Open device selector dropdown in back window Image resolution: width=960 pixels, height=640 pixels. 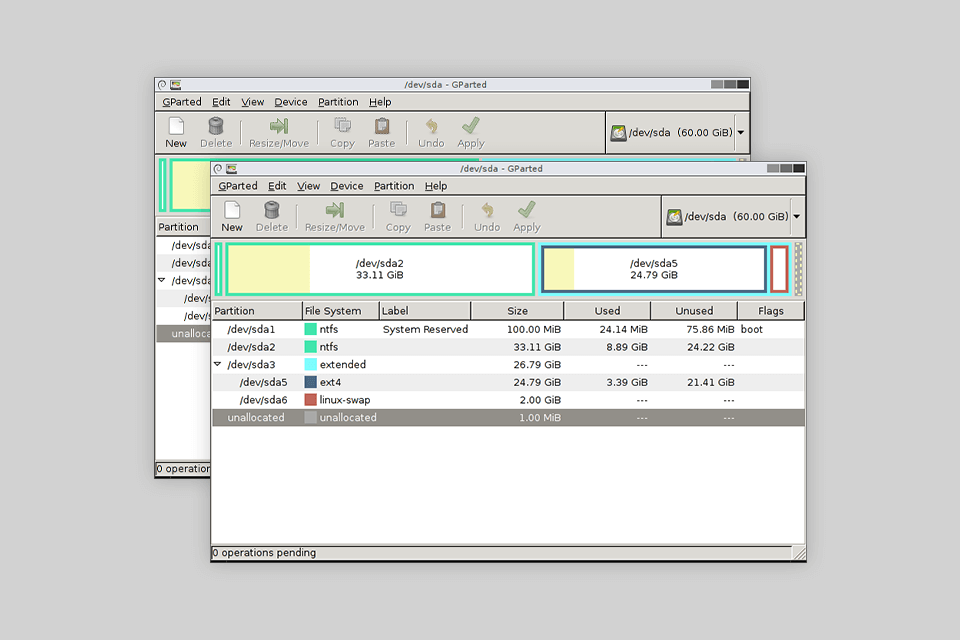click(x=678, y=133)
